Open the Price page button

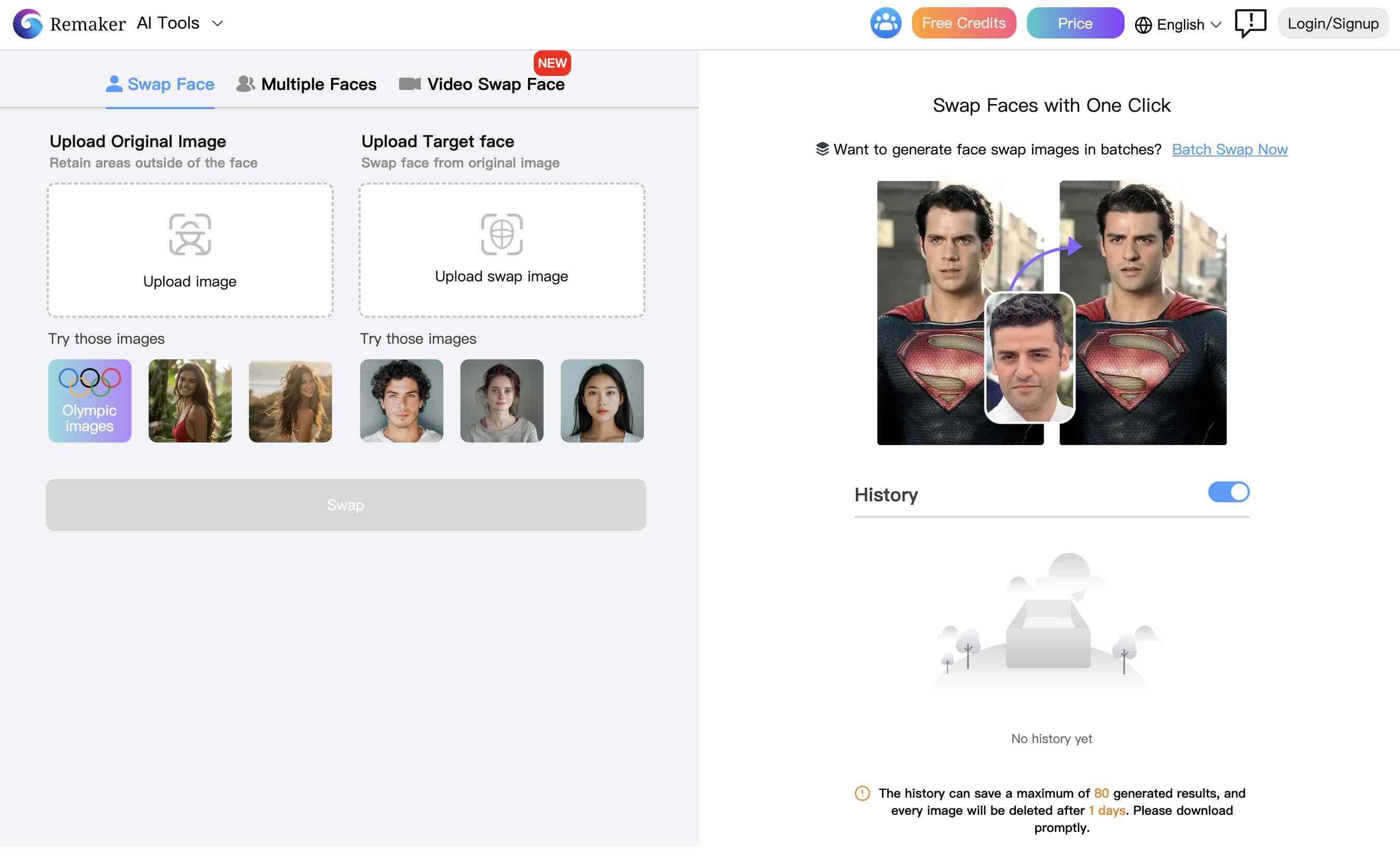[1075, 23]
